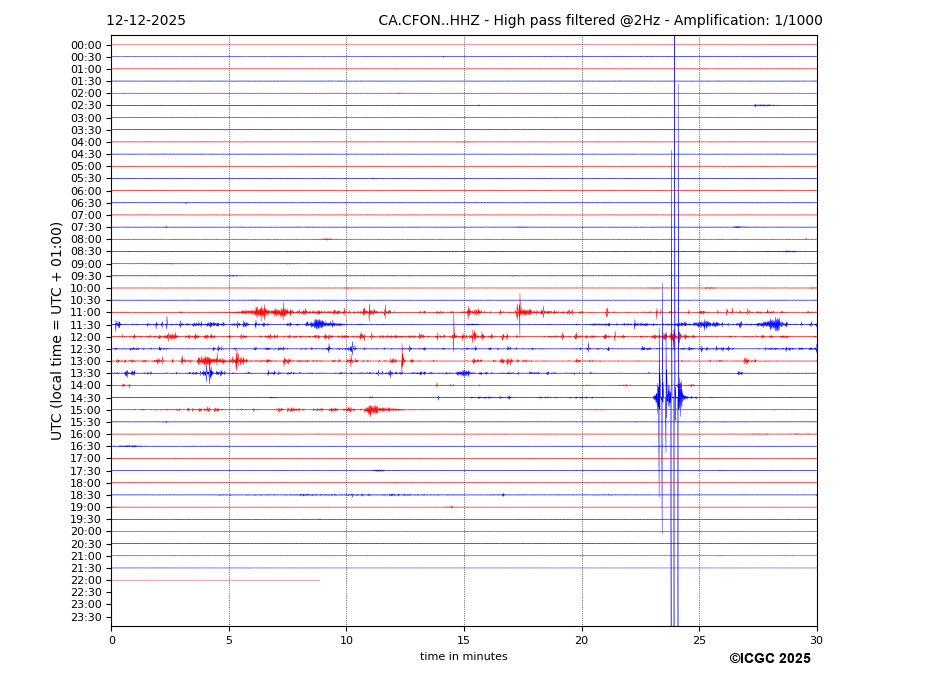Click the red spike near minute 17 on 11:00 trace
Viewport: 927px width, 696px height.
click(x=519, y=311)
